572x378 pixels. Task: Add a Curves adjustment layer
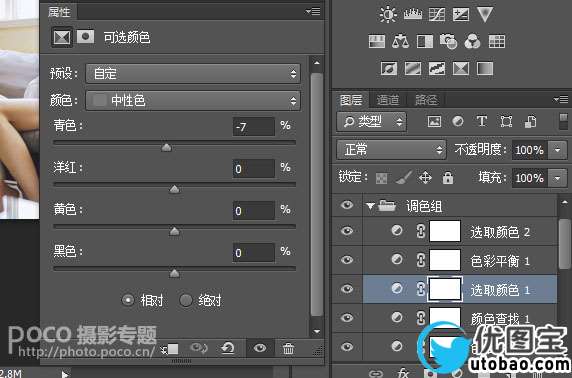pyautogui.click(x=437, y=15)
